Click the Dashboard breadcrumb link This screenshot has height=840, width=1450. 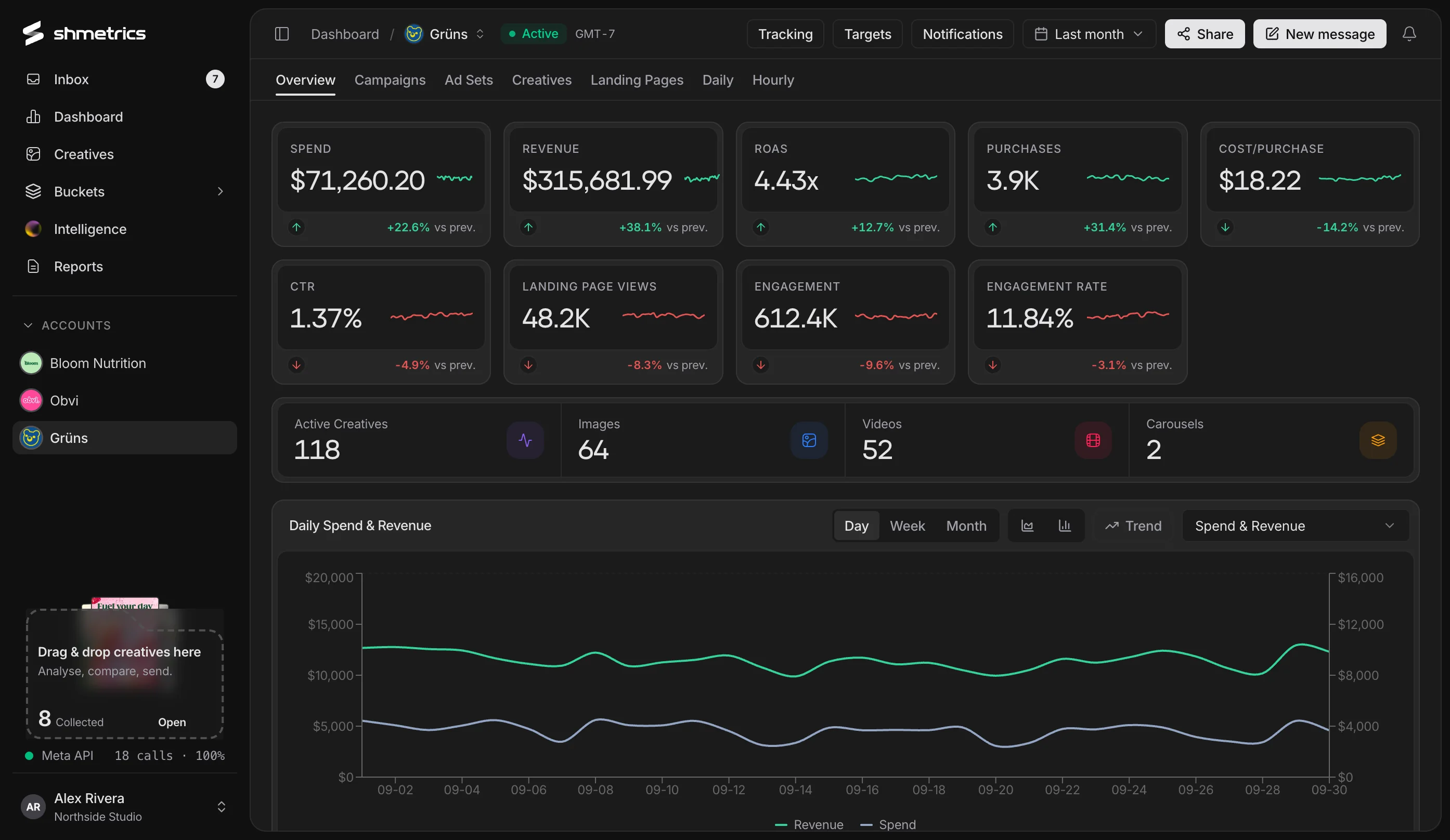pyautogui.click(x=345, y=34)
